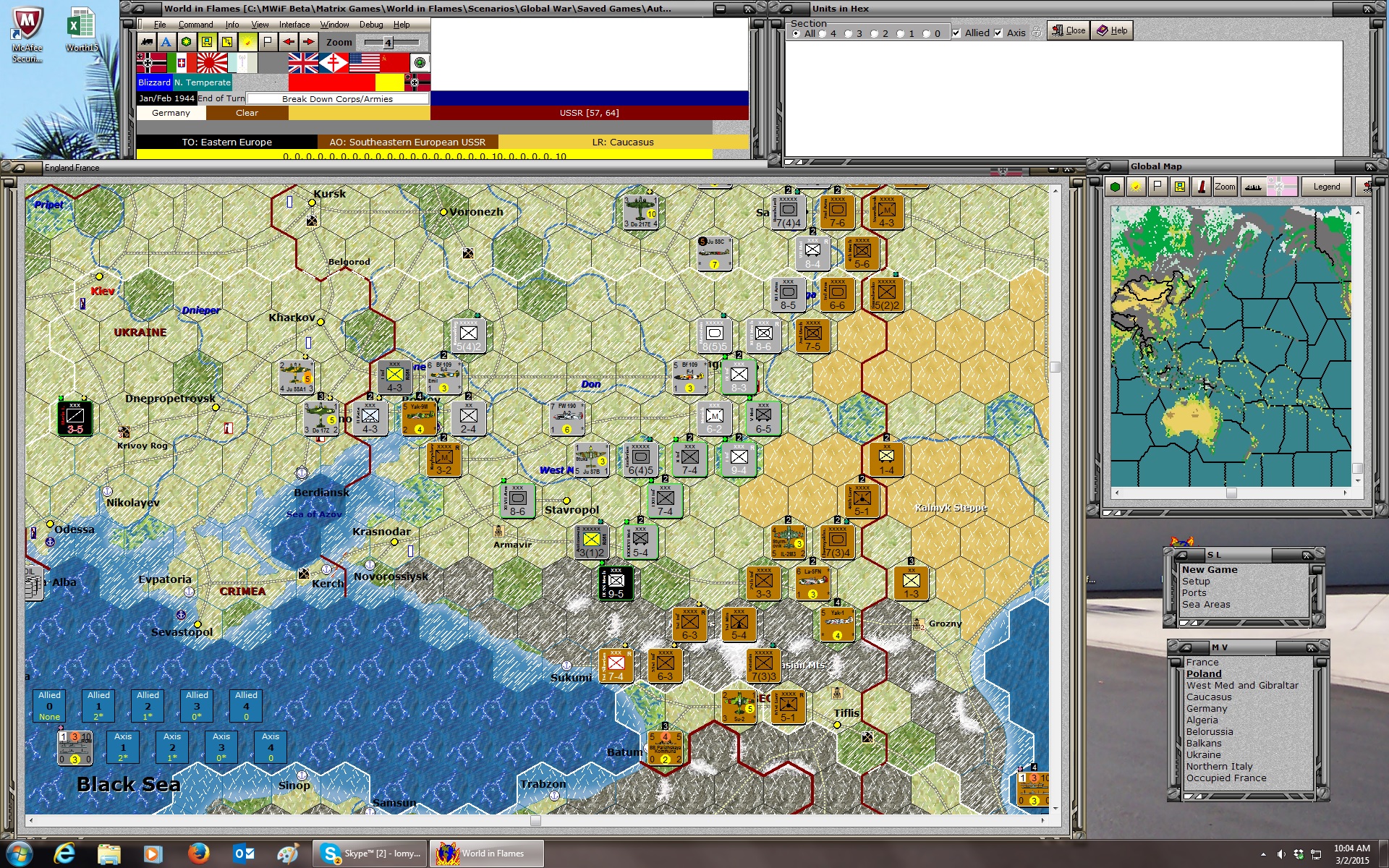Toggle the sun weather toolbar icon
Viewport: 1389px width, 868px height.
pyautogui.click(x=247, y=42)
